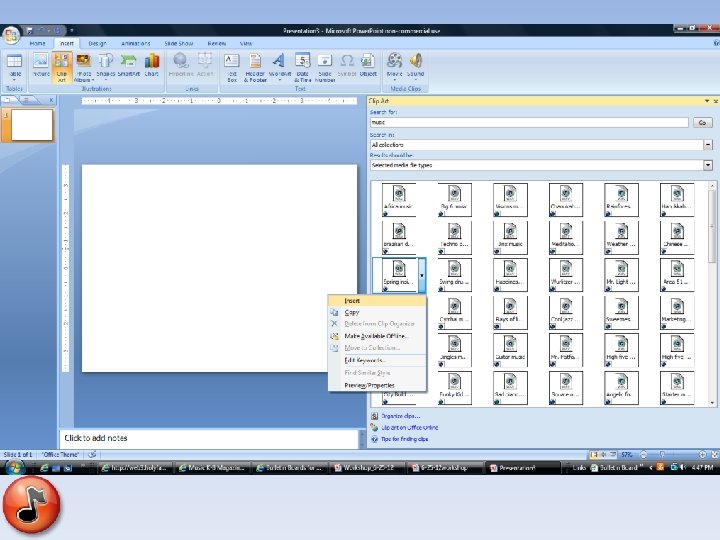The image size is (720, 540).
Task: Choose Insert from the context menu
Action: 377,301
